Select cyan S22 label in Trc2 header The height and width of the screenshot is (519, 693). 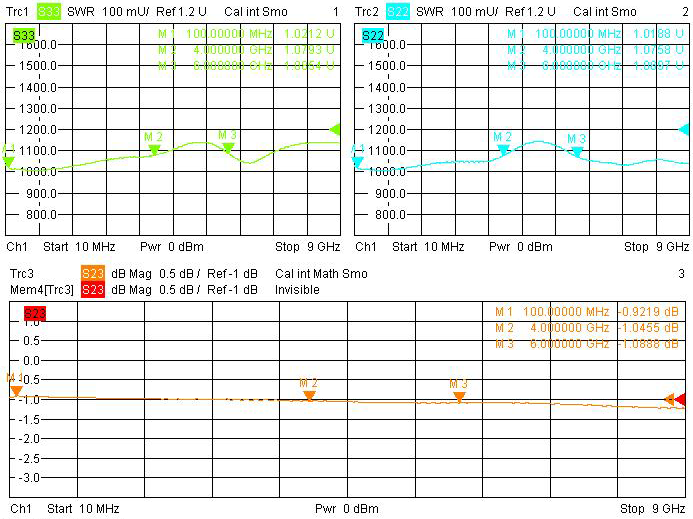pos(398,12)
